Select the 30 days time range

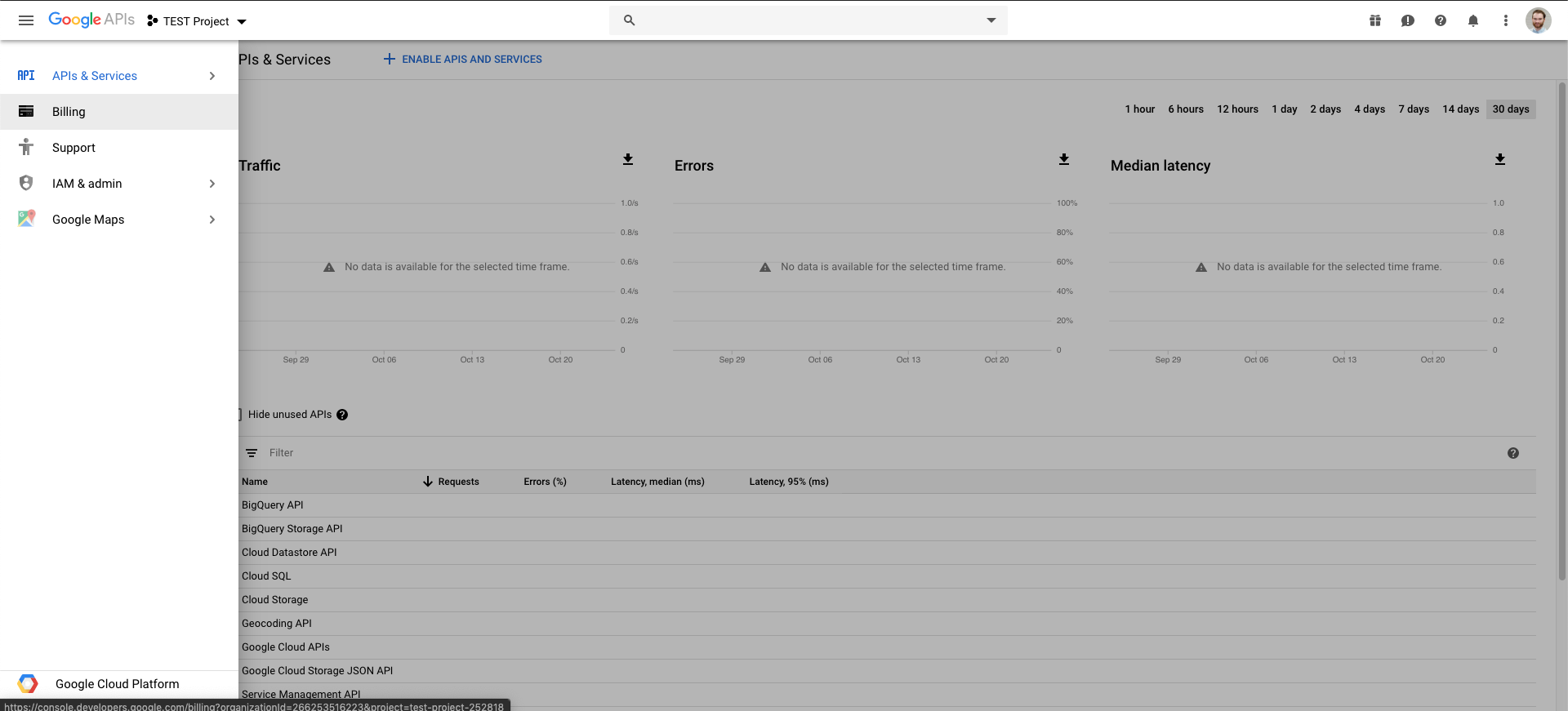click(1511, 109)
